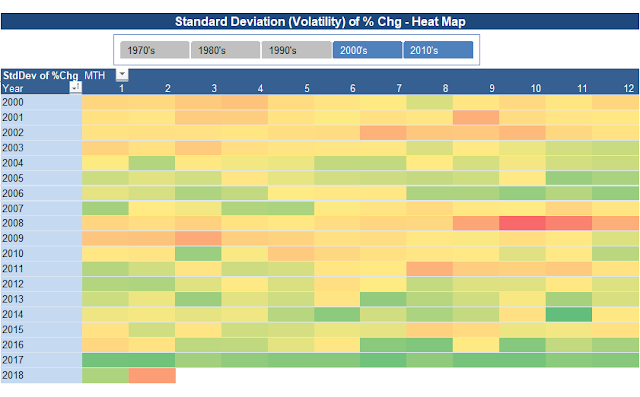Open the MTH column filter dropdown
640x397 pixels.
click(122, 75)
